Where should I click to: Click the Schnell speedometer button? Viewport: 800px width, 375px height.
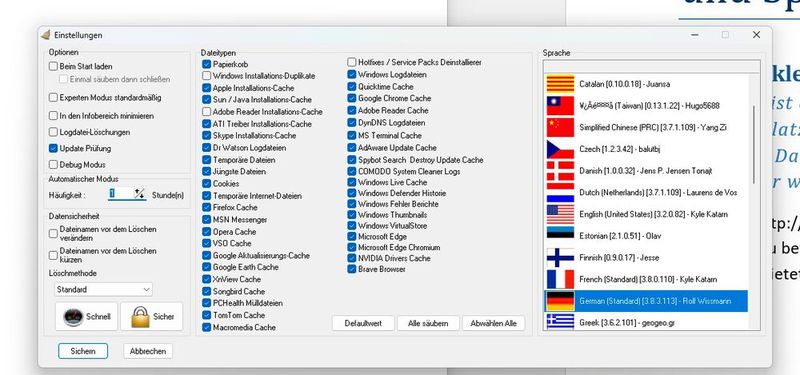point(86,316)
